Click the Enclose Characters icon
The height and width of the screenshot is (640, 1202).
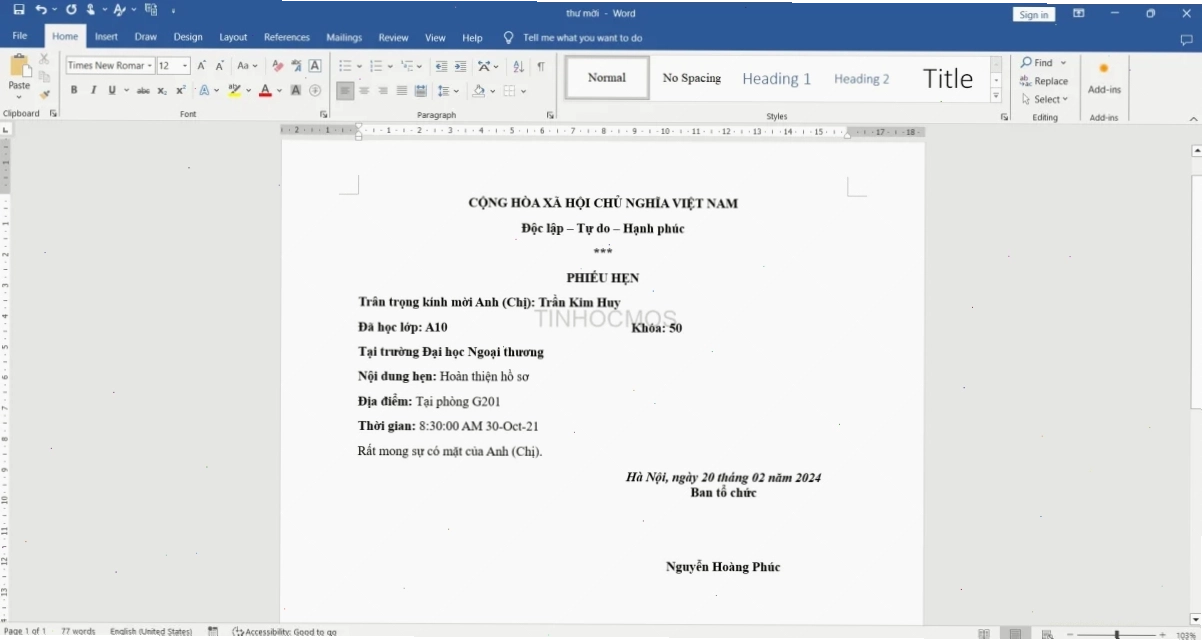click(315, 90)
